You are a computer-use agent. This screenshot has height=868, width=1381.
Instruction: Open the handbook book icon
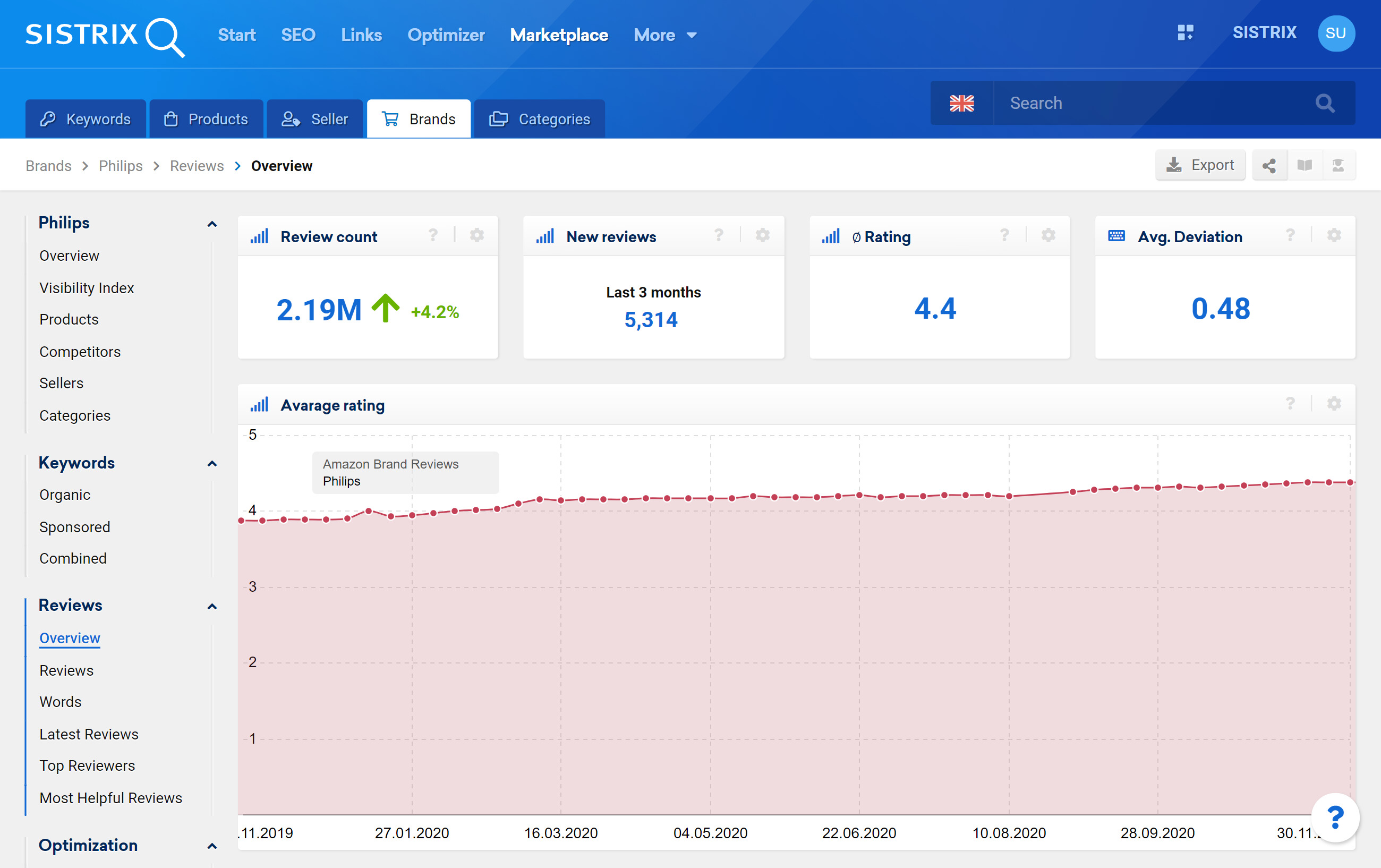point(1304,166)
